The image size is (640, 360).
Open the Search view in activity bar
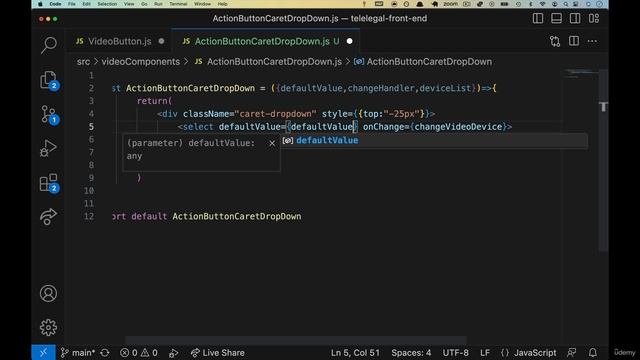pyautogui.click(x=49, y=45)
